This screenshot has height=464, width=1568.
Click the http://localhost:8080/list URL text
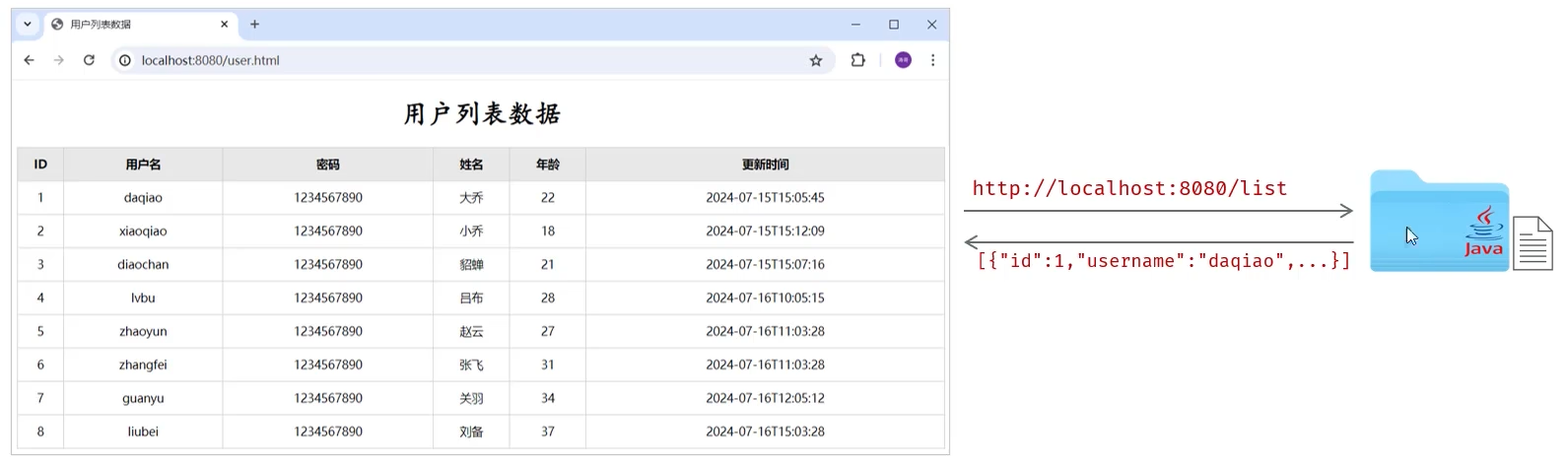[1129, 188]
